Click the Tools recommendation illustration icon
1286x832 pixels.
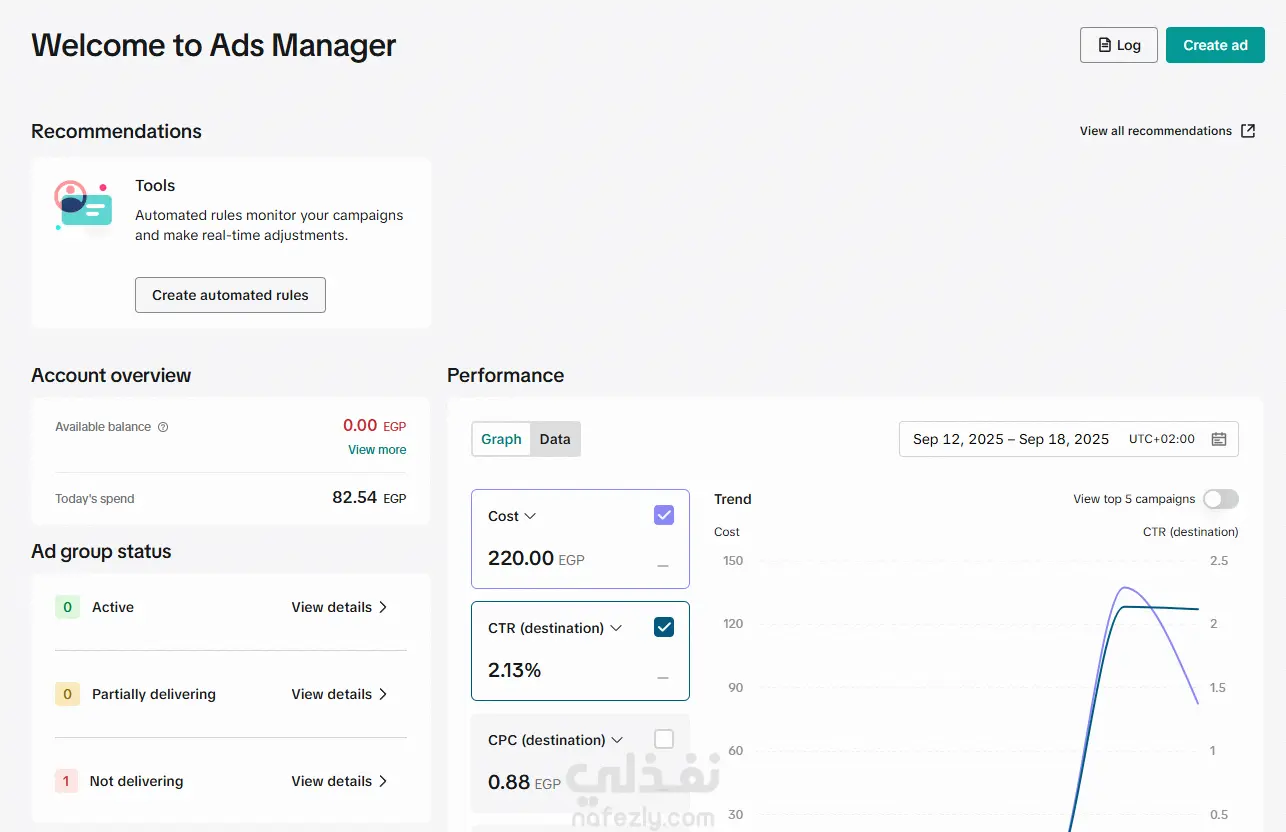83,204
